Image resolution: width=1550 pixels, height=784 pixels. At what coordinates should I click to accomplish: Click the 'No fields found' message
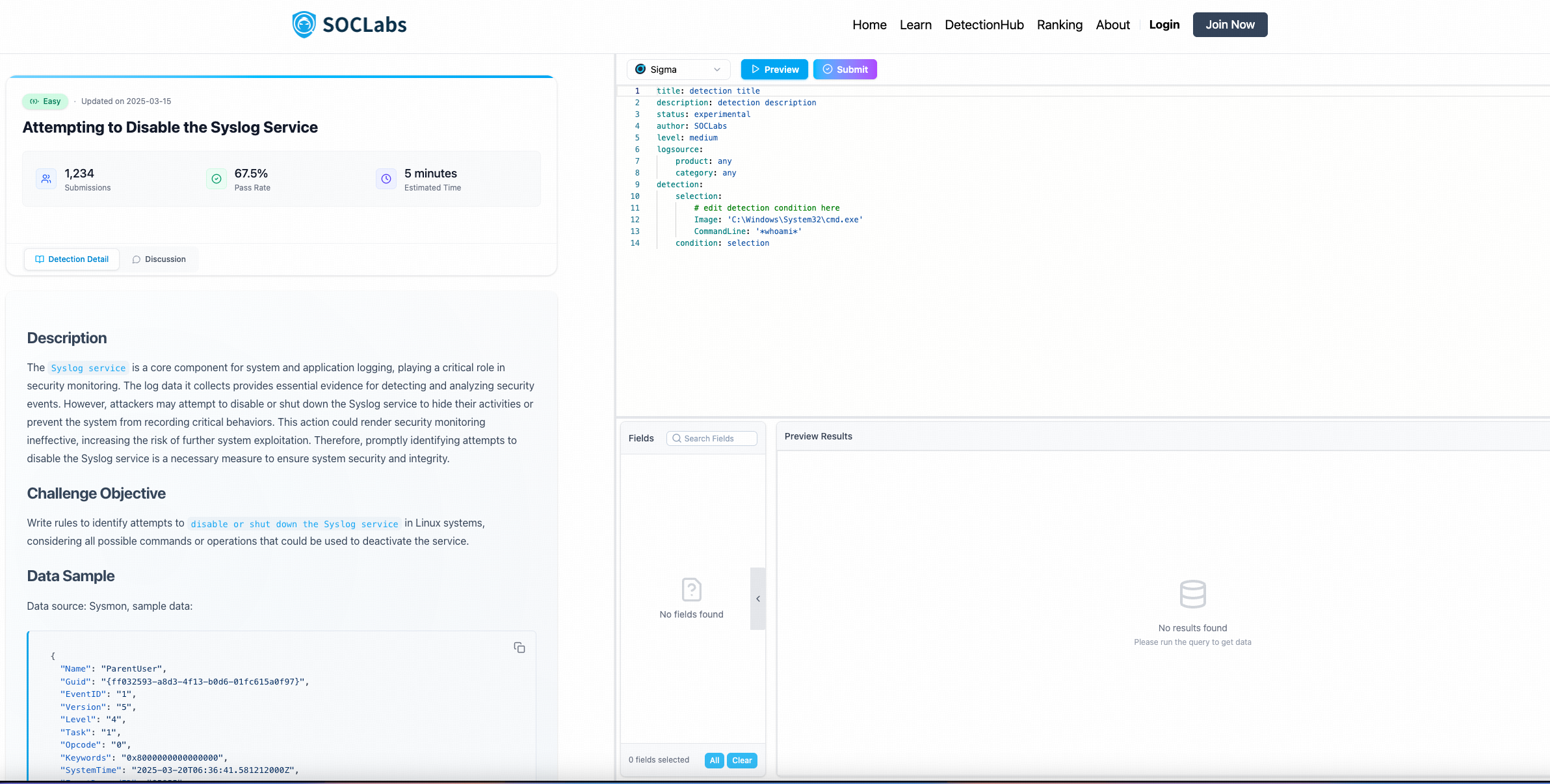coord(691,614)
